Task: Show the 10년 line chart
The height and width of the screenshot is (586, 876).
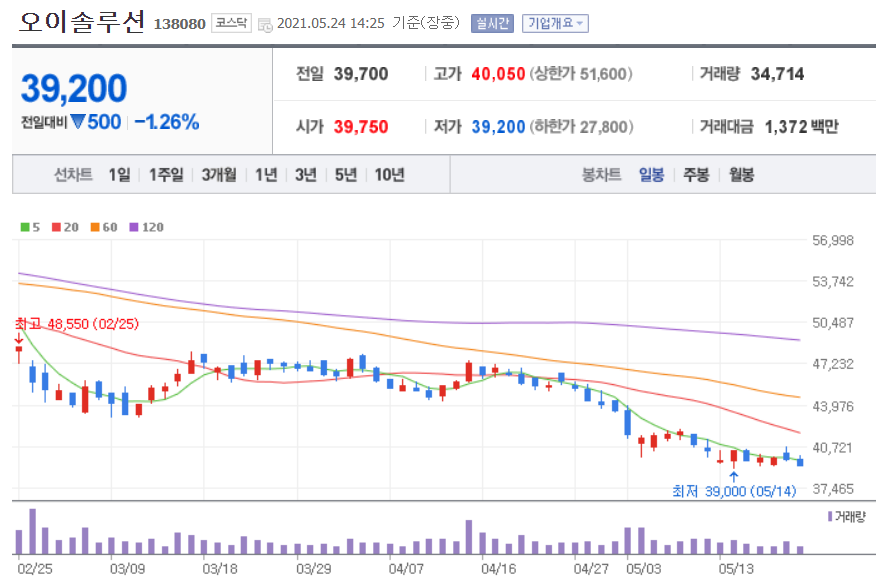Action: coord(389,175)
